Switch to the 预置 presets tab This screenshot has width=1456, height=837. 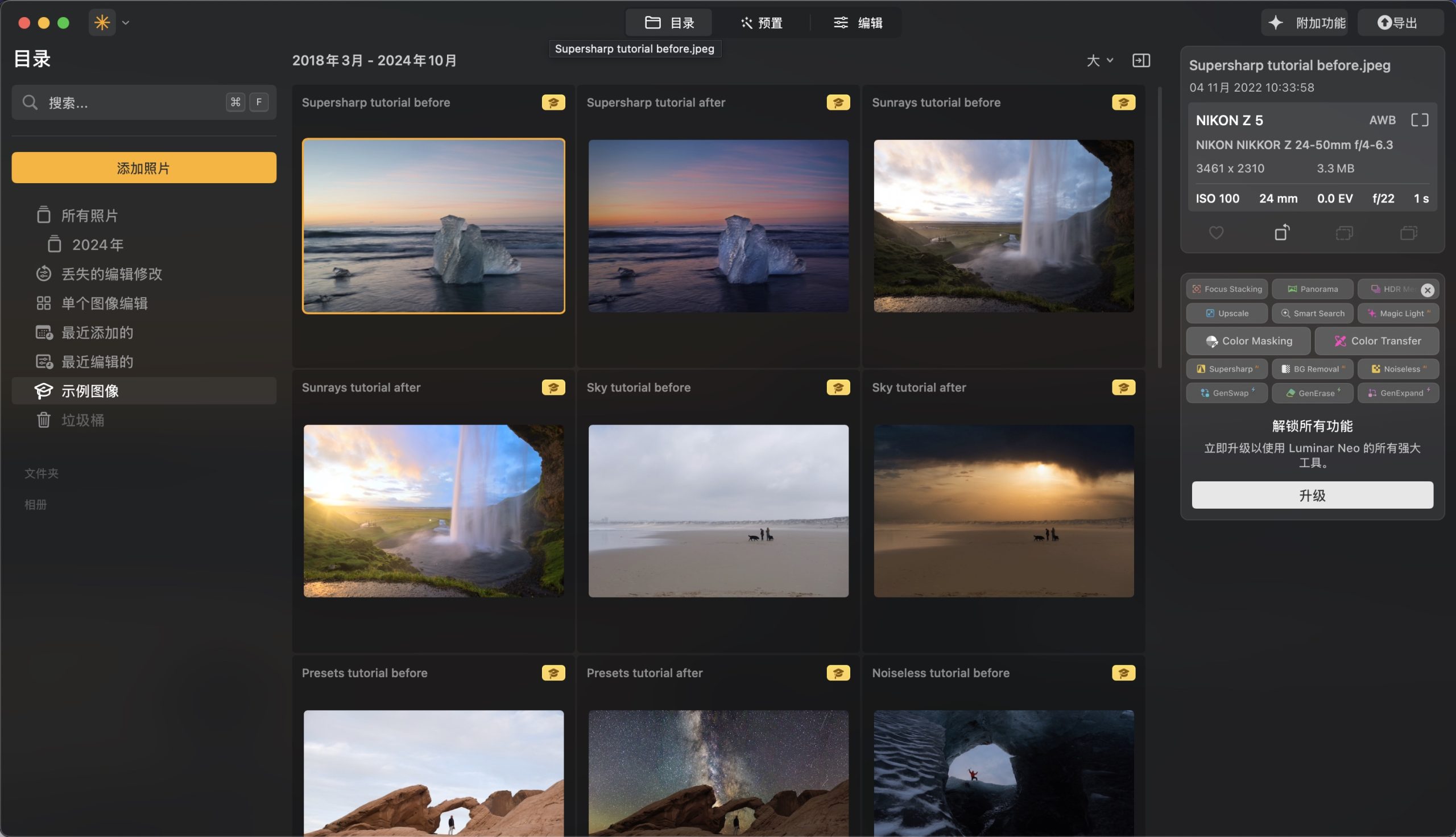tap(762, 22)
